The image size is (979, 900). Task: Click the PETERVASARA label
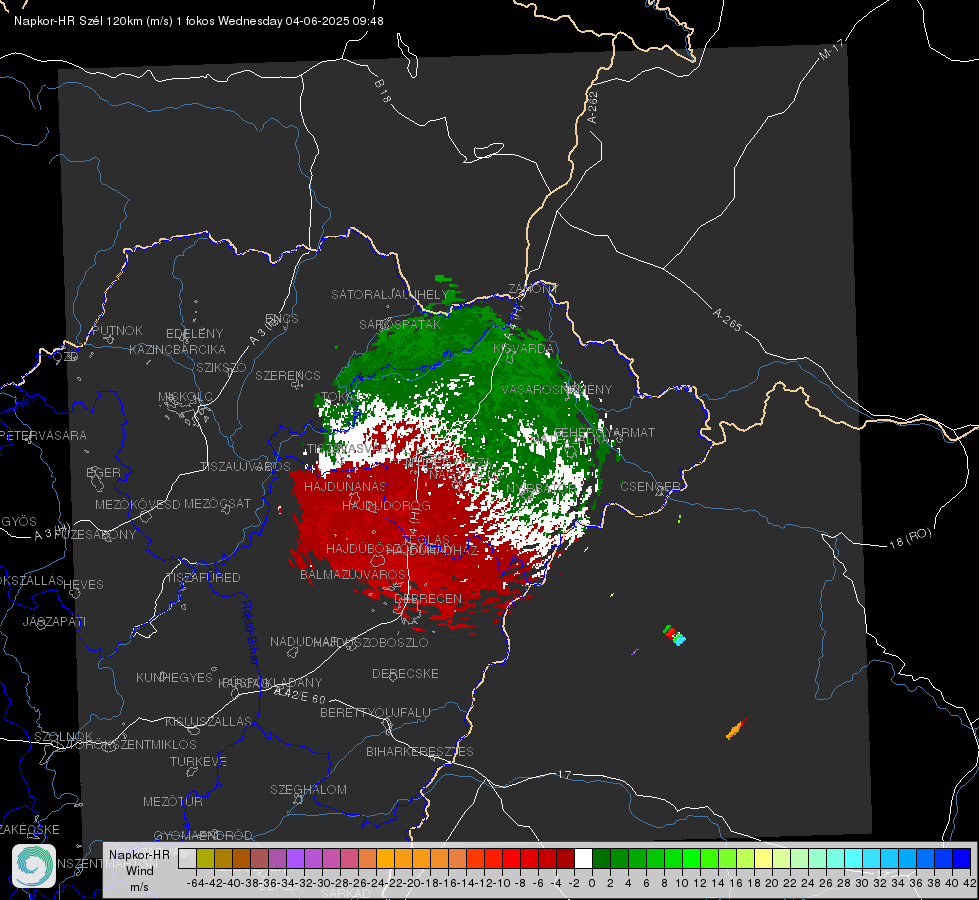click(x=43, y=436)
